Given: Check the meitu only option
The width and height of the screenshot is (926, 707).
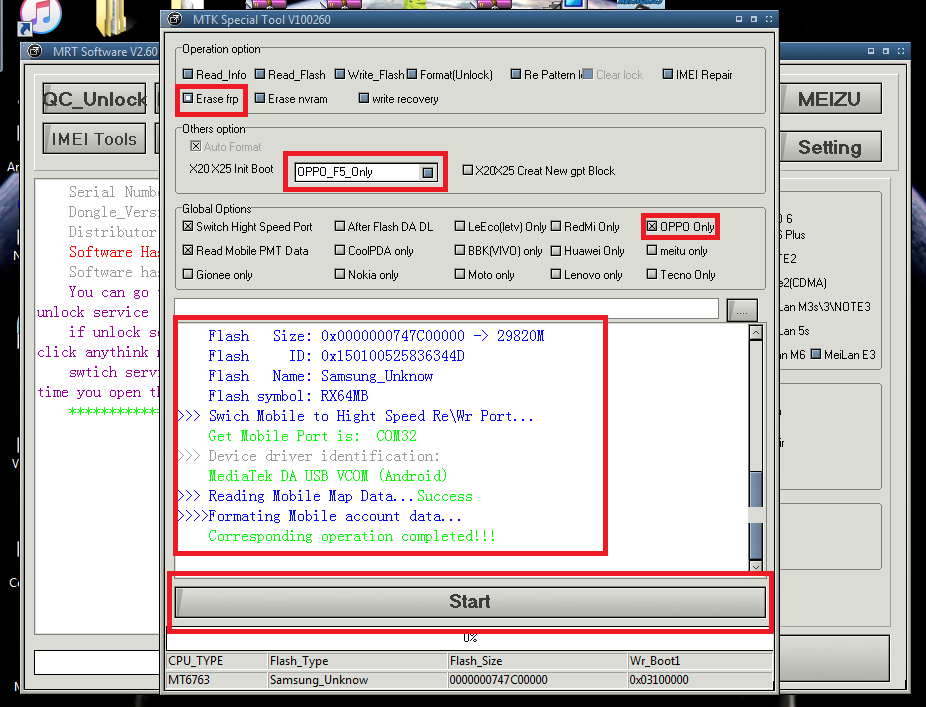Looking at the screenshot, I should (652, 250).
